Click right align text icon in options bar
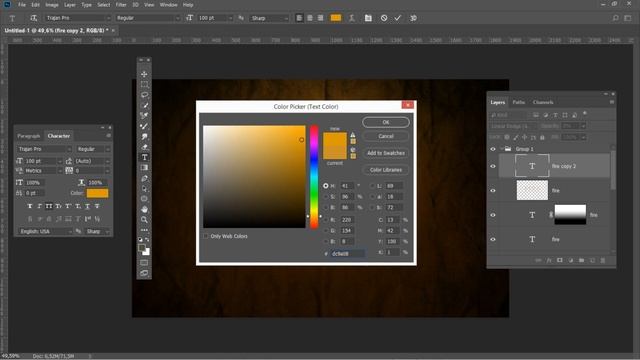 [320, 18]
